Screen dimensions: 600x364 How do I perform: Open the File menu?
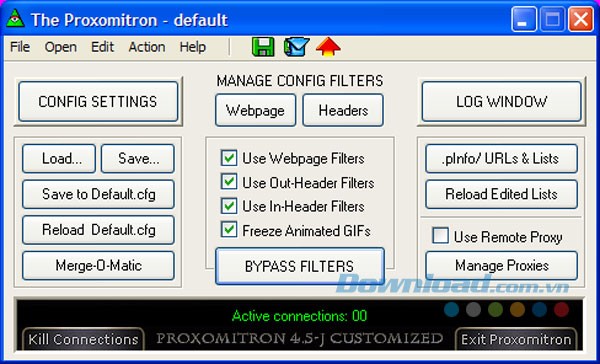(20, 47)
